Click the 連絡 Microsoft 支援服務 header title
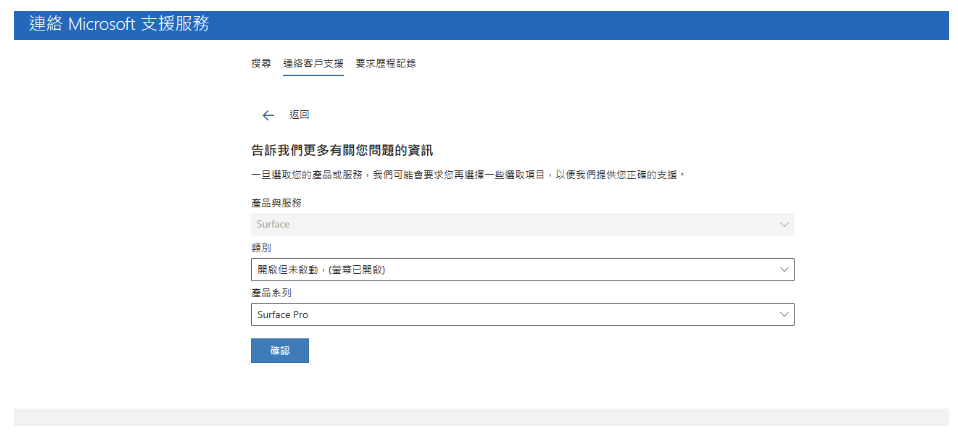Image resolution: width=958 pixels, height=442 pixels. 119,24
